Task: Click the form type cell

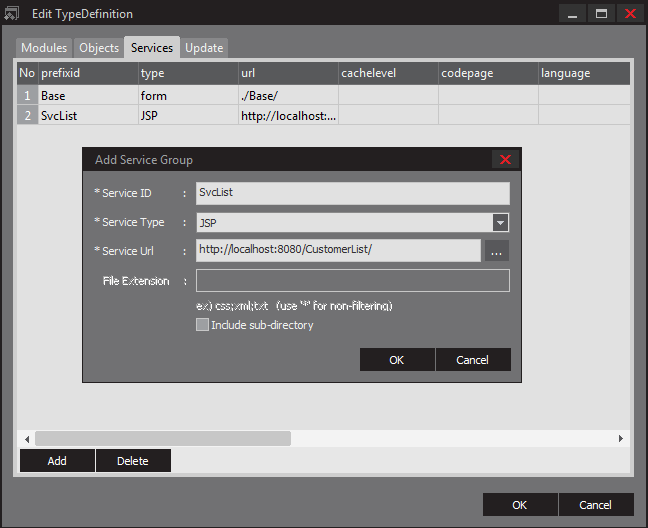Action: pyautogui.click(x=188, y=95)
